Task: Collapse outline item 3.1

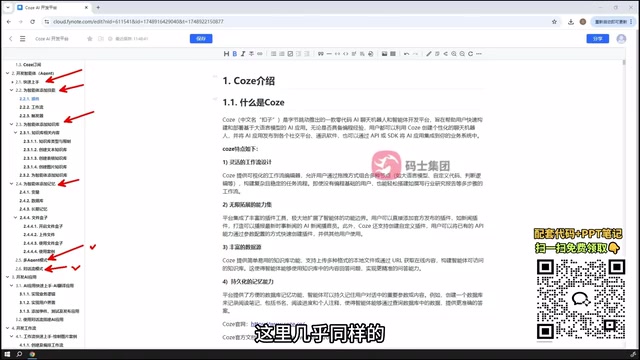Action: (x=12, y=286)
